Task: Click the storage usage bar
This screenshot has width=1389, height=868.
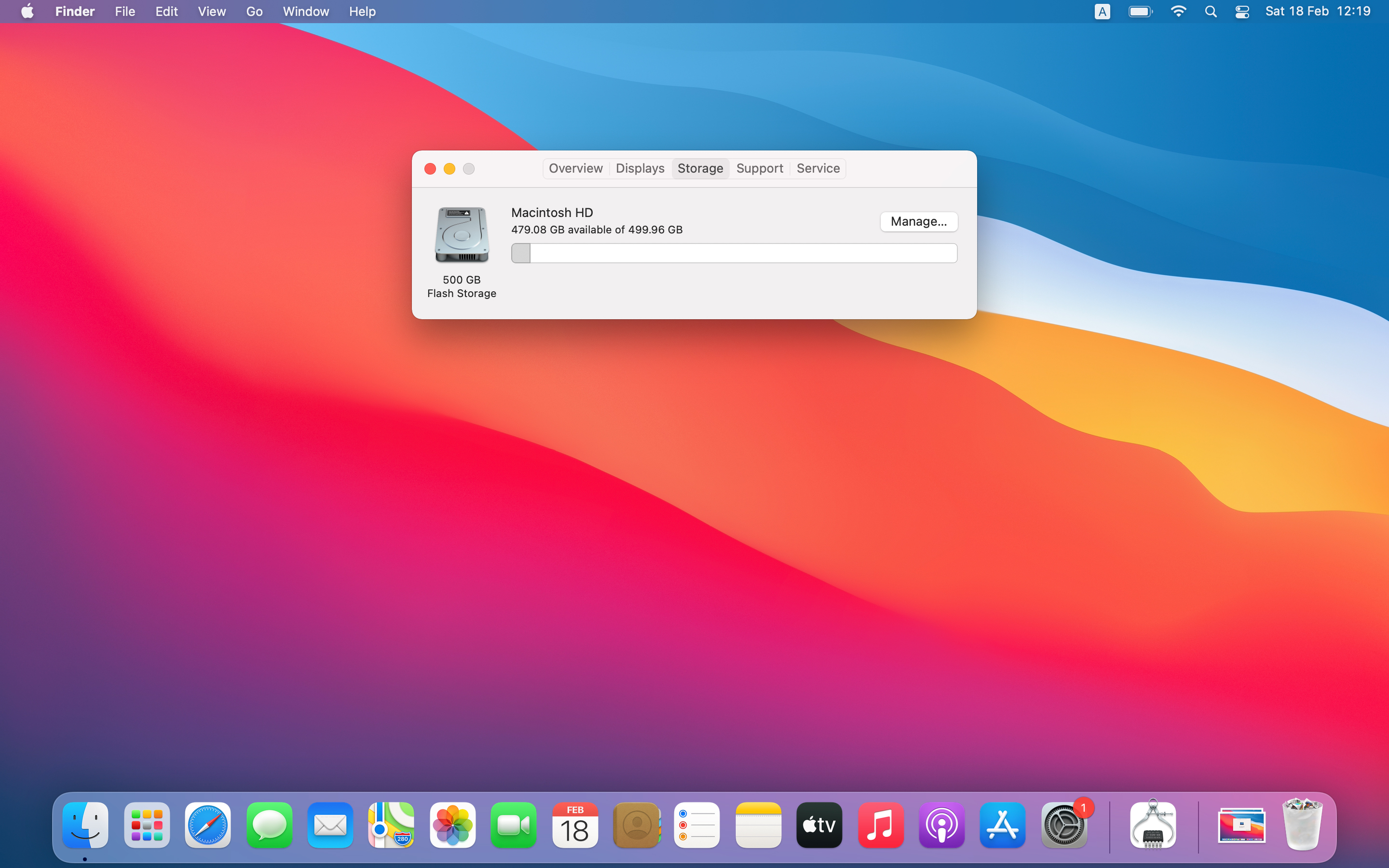Action: (x=734, y=253)
